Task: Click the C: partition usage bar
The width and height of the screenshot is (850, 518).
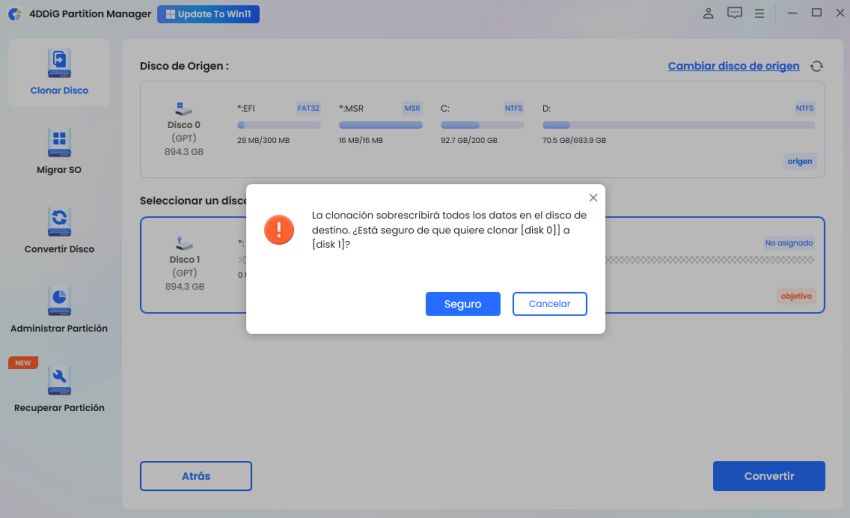Action: 482,125
